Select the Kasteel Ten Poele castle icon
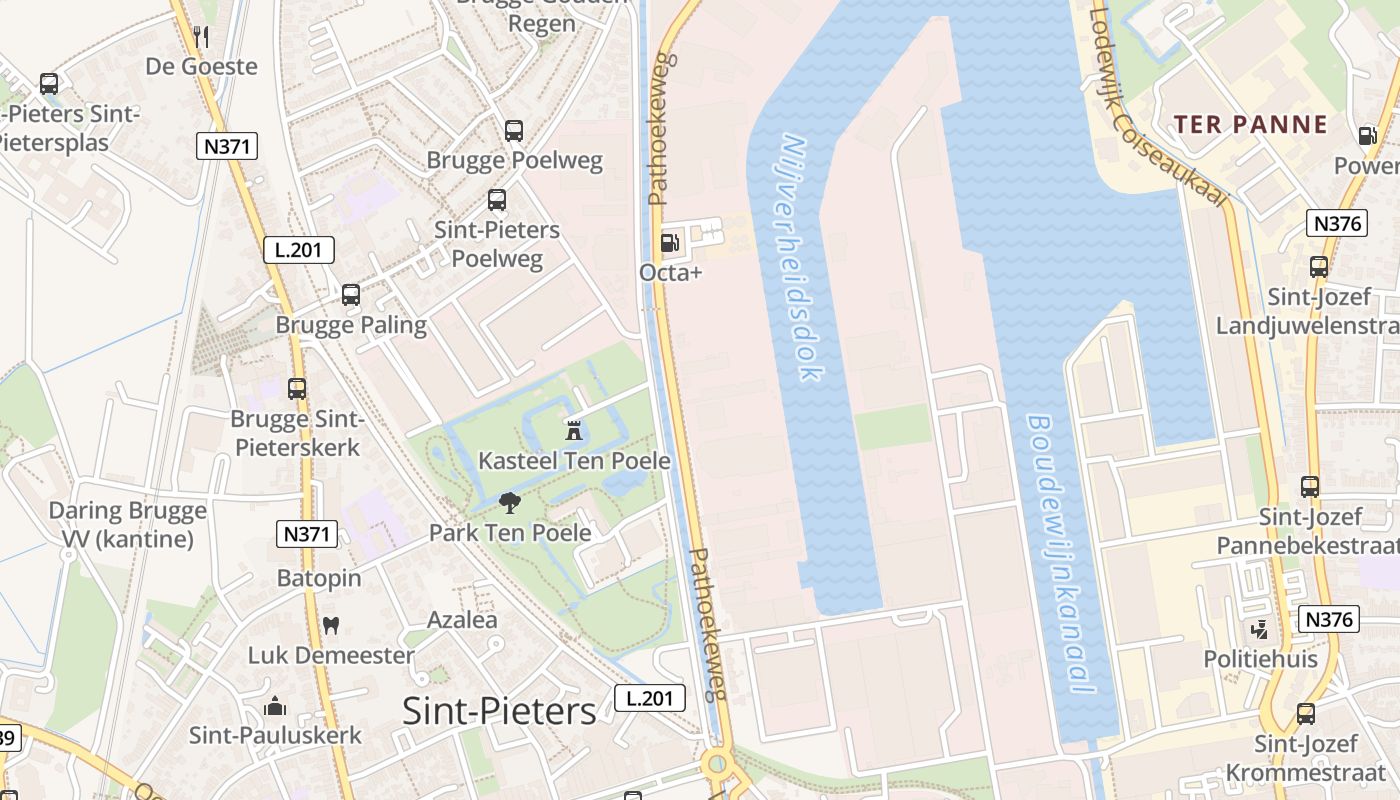This screenshot has width=1400, height=800. [574, 432]
